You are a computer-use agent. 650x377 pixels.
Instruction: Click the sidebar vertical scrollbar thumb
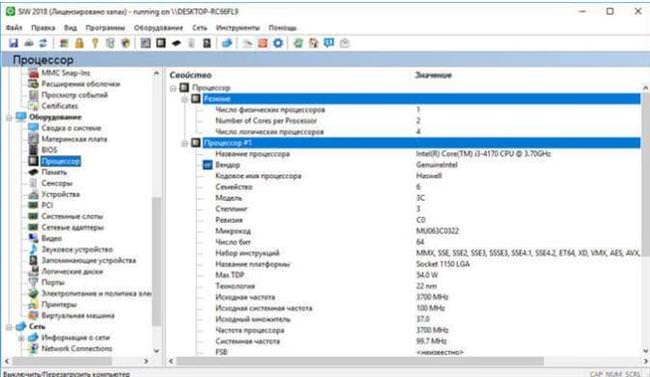[156, 261]
